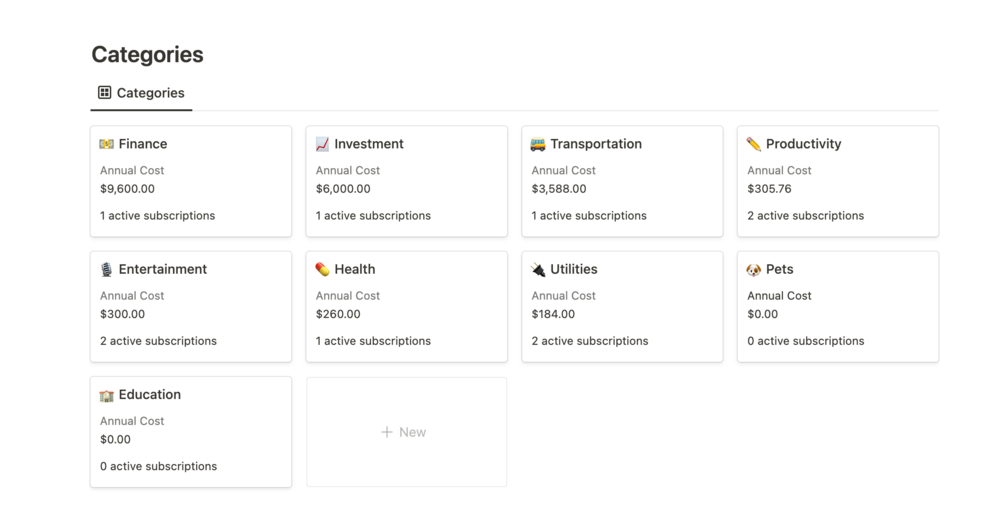1005x530 pixels.
Task: Click the Utilities $184.00 annual cost
Action: 553,314
